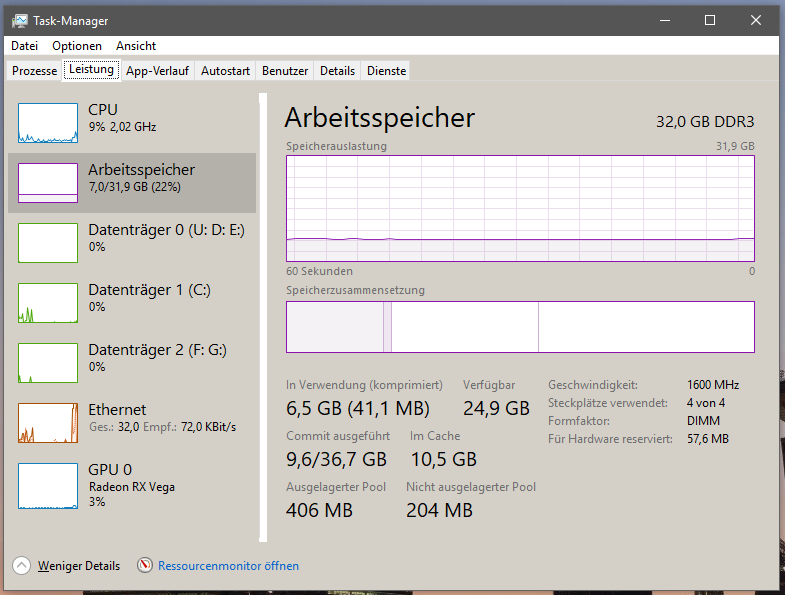Screen dimensions: 785x595
Task: Select the Ethernet graph thumbnail
Action: pyautogui.click(x=48, y=423)
